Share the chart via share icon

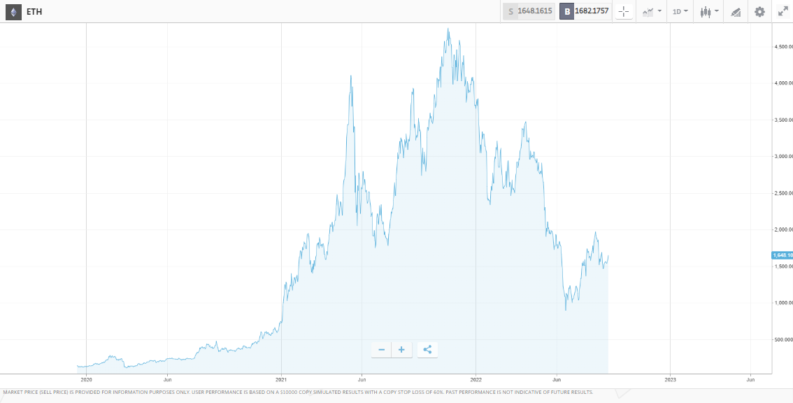pyautogui.click(x=427, y=350)
